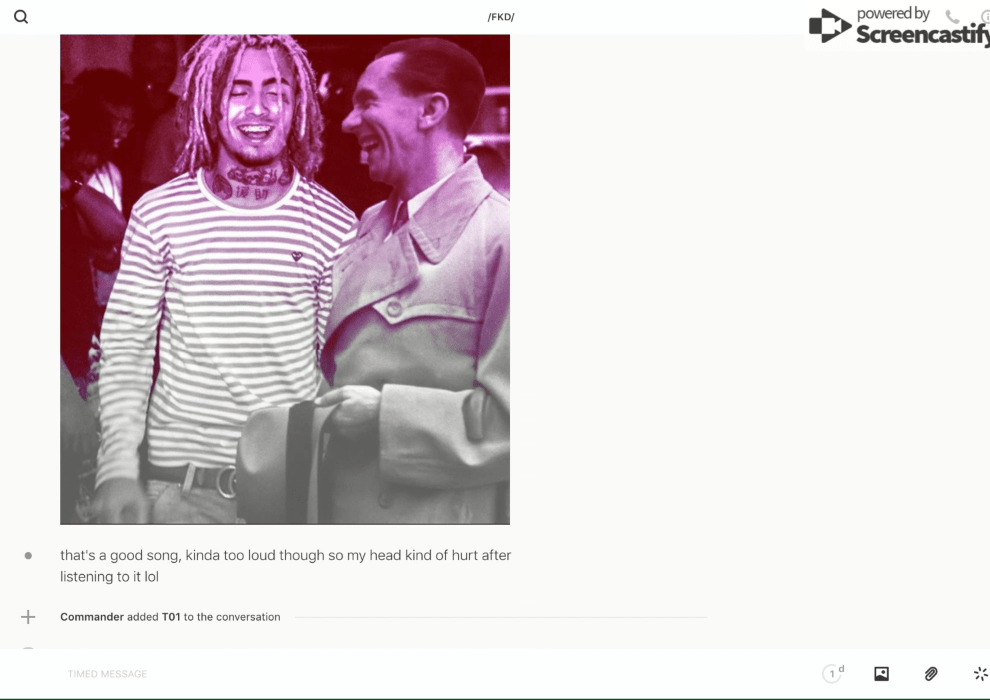Select the "that's a good song" message
Viewport: 990px width, 700px height.
click(285, 566)
